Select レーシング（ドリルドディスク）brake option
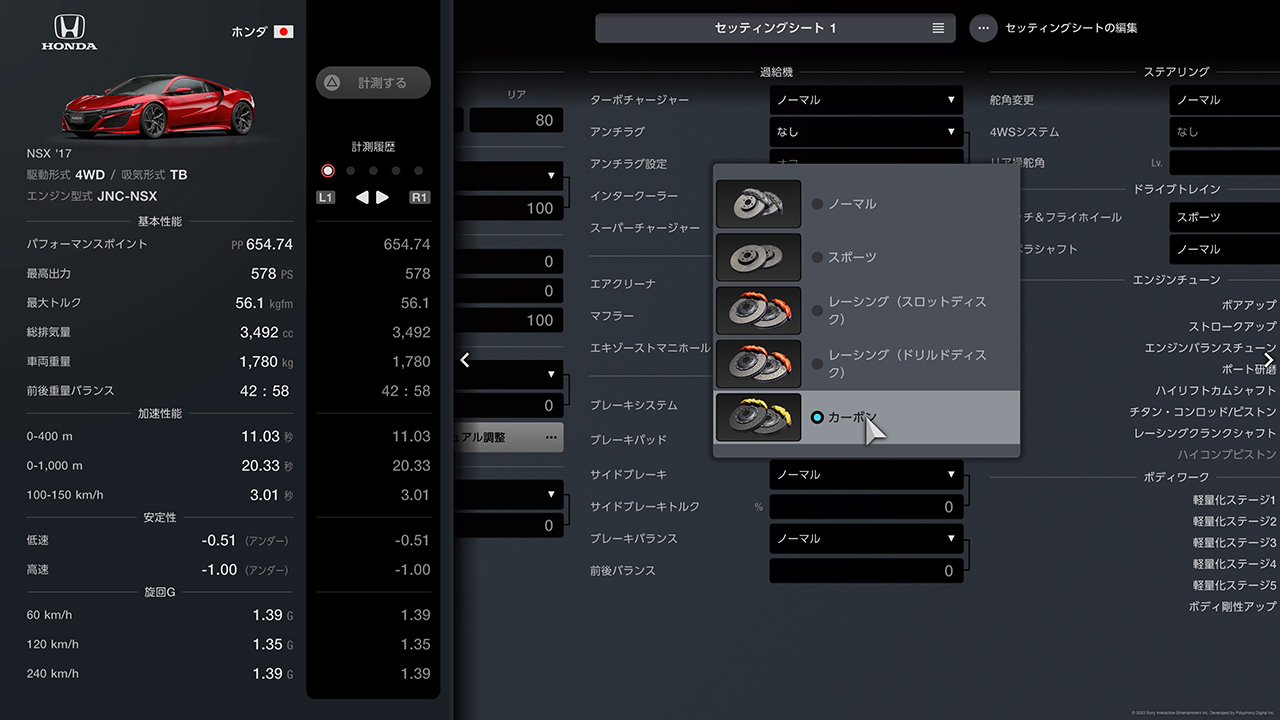 (x=867, y=363)
